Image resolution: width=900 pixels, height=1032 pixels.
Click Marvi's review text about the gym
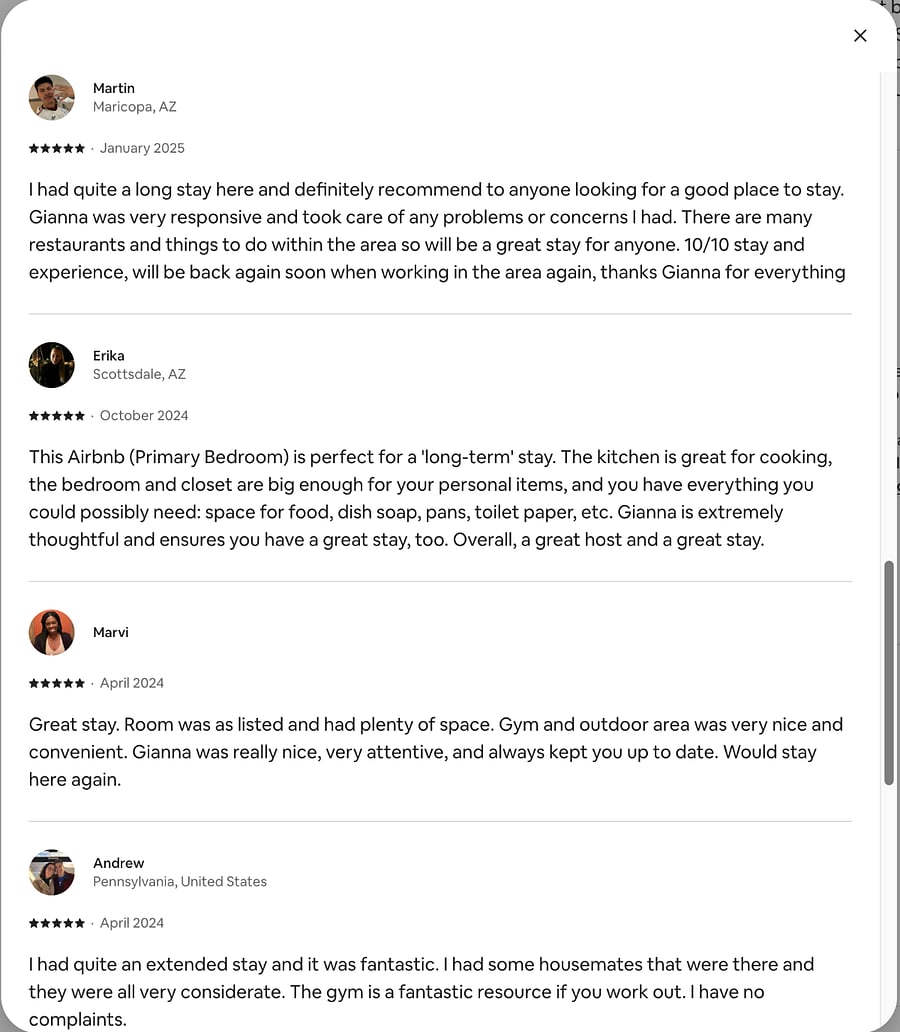[435, 752]
